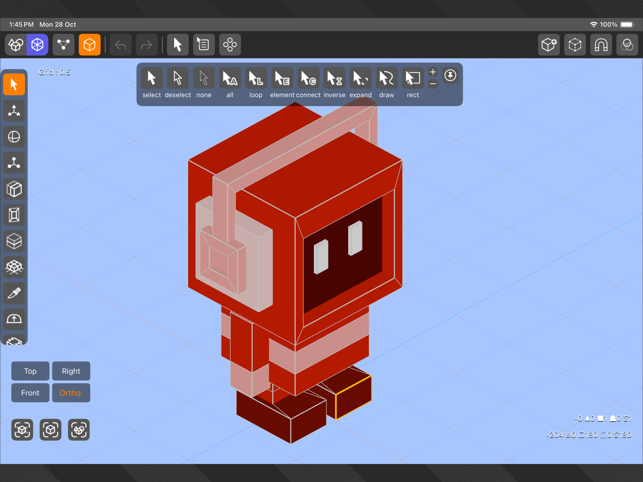Switch to Front view
This screenshot has width=643, height=482.
[30, 393]
